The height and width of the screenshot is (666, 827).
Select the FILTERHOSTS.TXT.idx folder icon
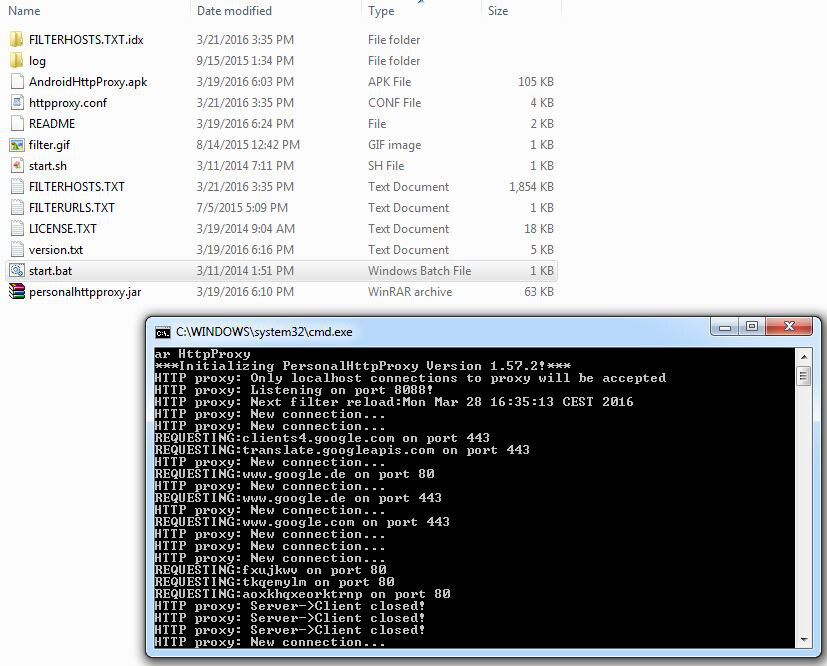coord(16,40)
